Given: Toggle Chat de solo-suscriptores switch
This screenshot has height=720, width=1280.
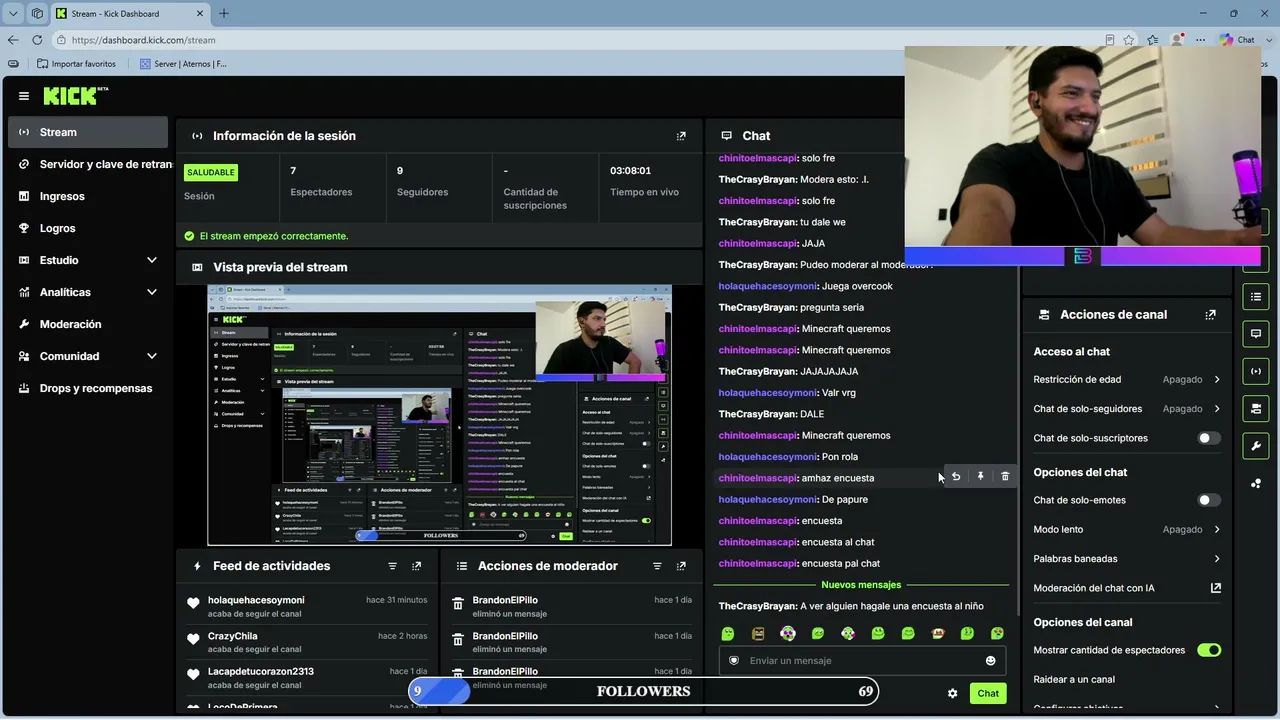Looking at the screenshot, I should click(1209, 438).
